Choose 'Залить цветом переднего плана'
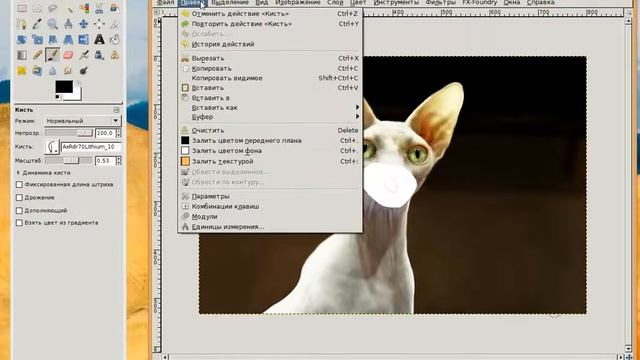The height and width of the screenshot is (360, 640). [270, 140]
